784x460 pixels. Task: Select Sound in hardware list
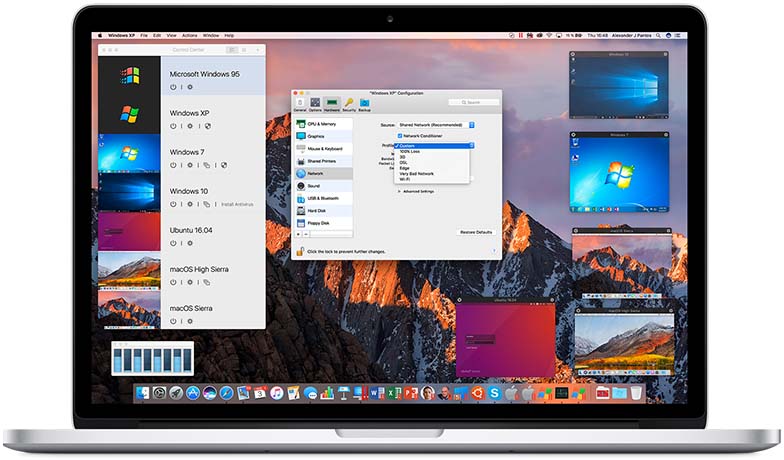click(324, 186)
